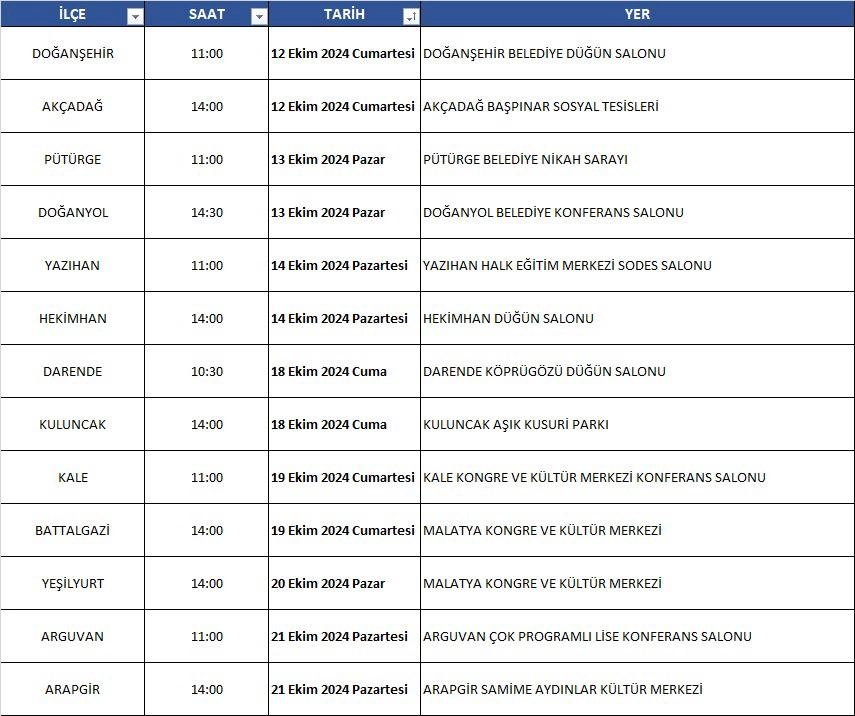The width and height of the screenshot is (855, 716).
Task: Click the AKÇADAĞ BAŞPINAR SOSYAL TESİSLERİ cell
Action: coord(541,106)
